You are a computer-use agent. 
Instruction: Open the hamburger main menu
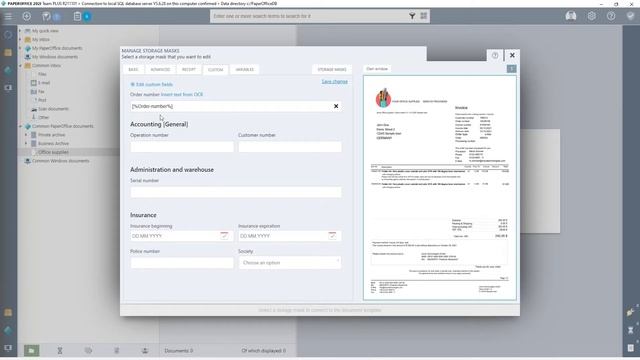point(8,16)
